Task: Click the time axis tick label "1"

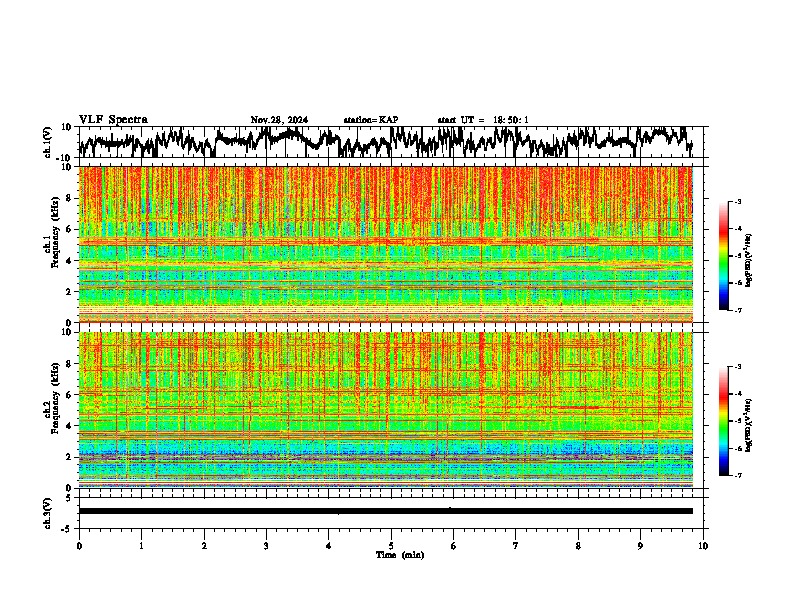Action: click(141, 546)
